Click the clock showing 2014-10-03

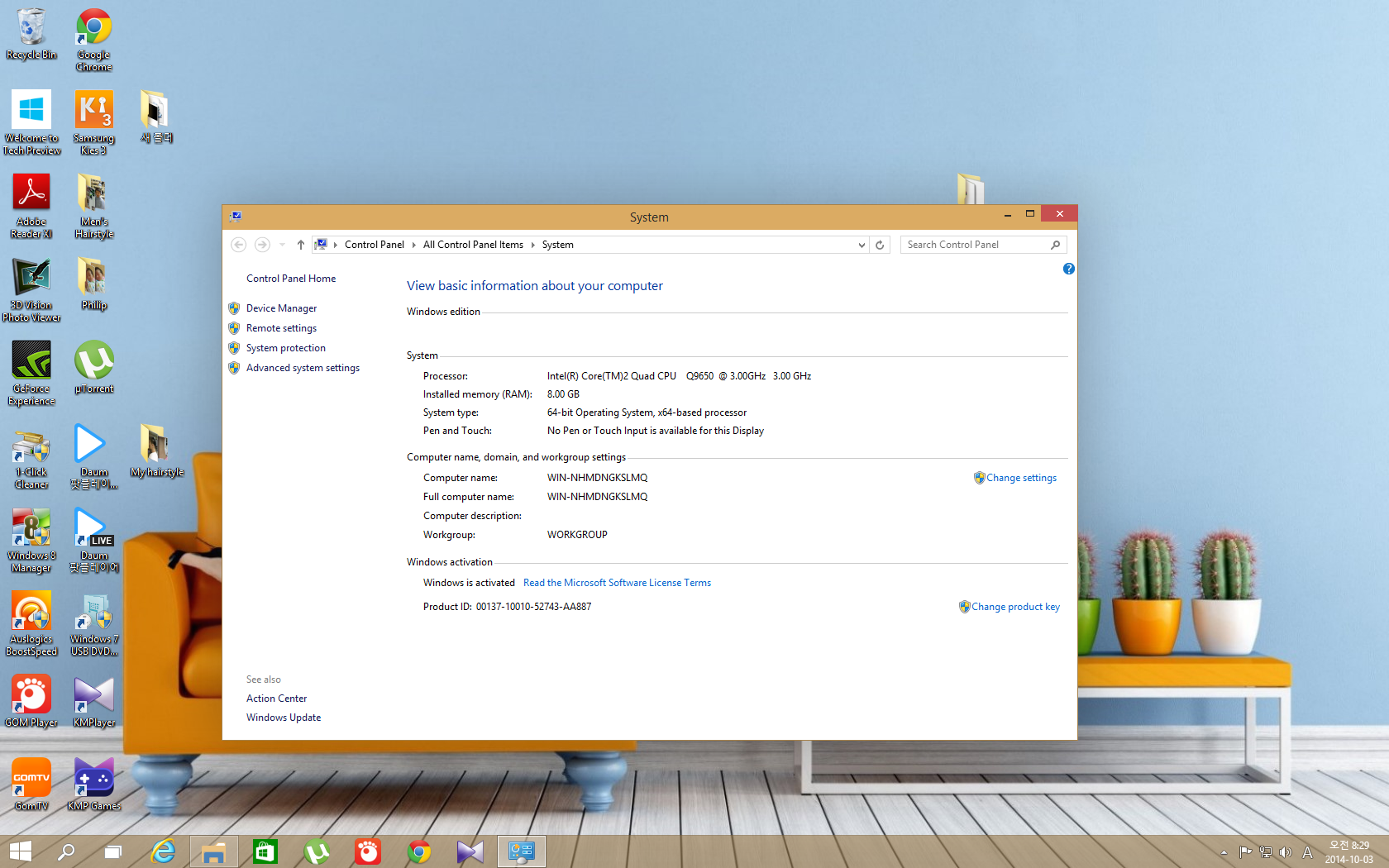click(x=1349, y=852)
